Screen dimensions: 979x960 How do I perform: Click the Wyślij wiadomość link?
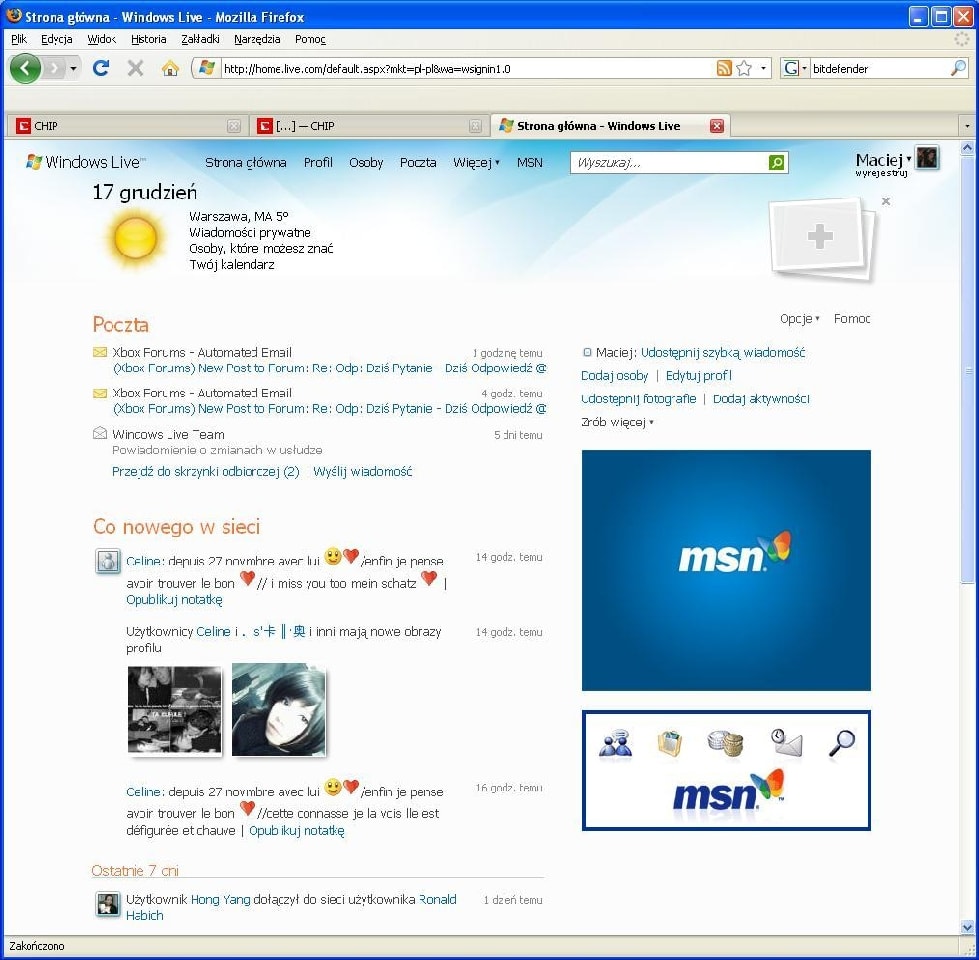(x=362, y=472)
